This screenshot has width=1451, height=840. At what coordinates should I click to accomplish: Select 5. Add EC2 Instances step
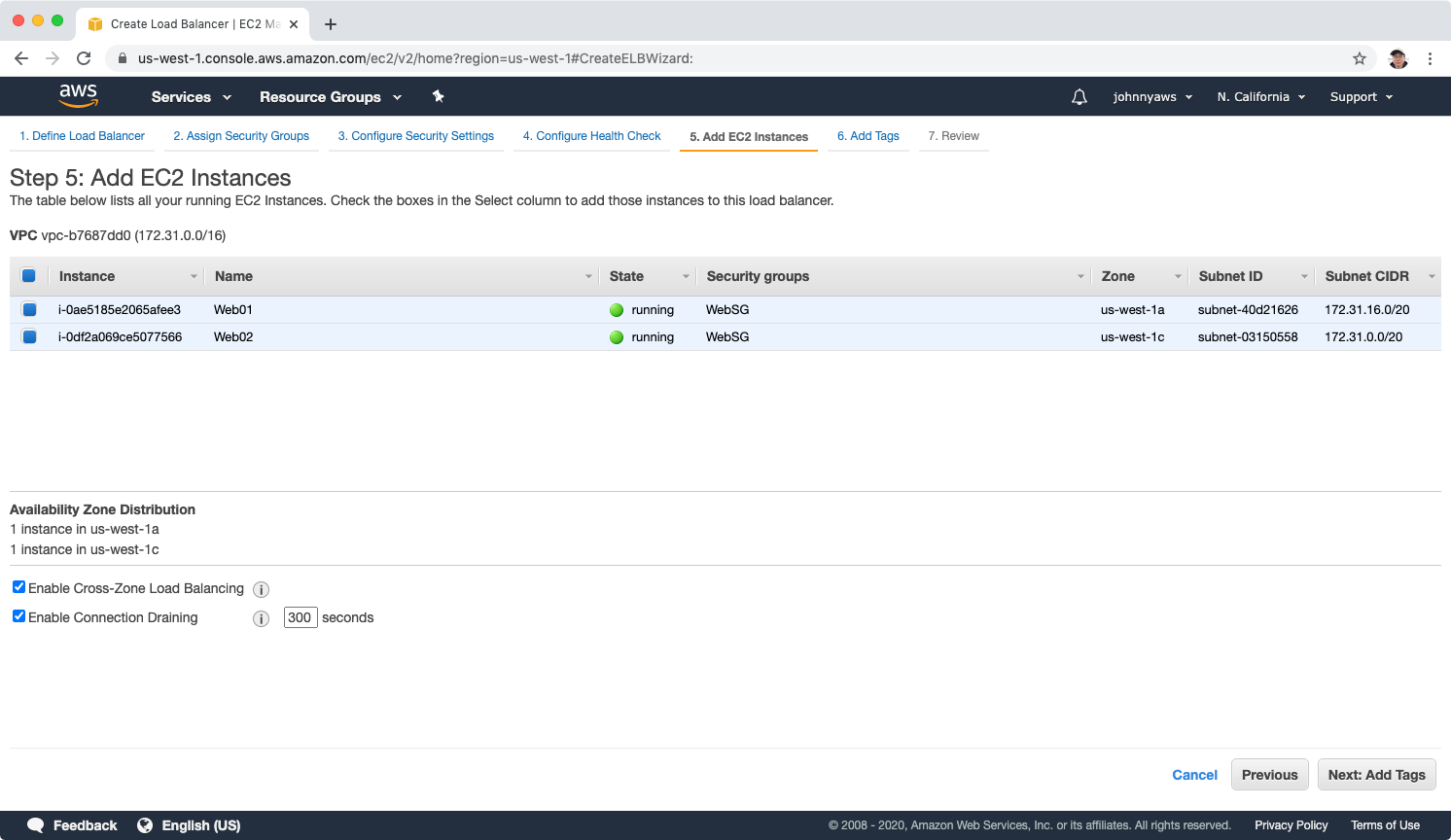[749, 137]
